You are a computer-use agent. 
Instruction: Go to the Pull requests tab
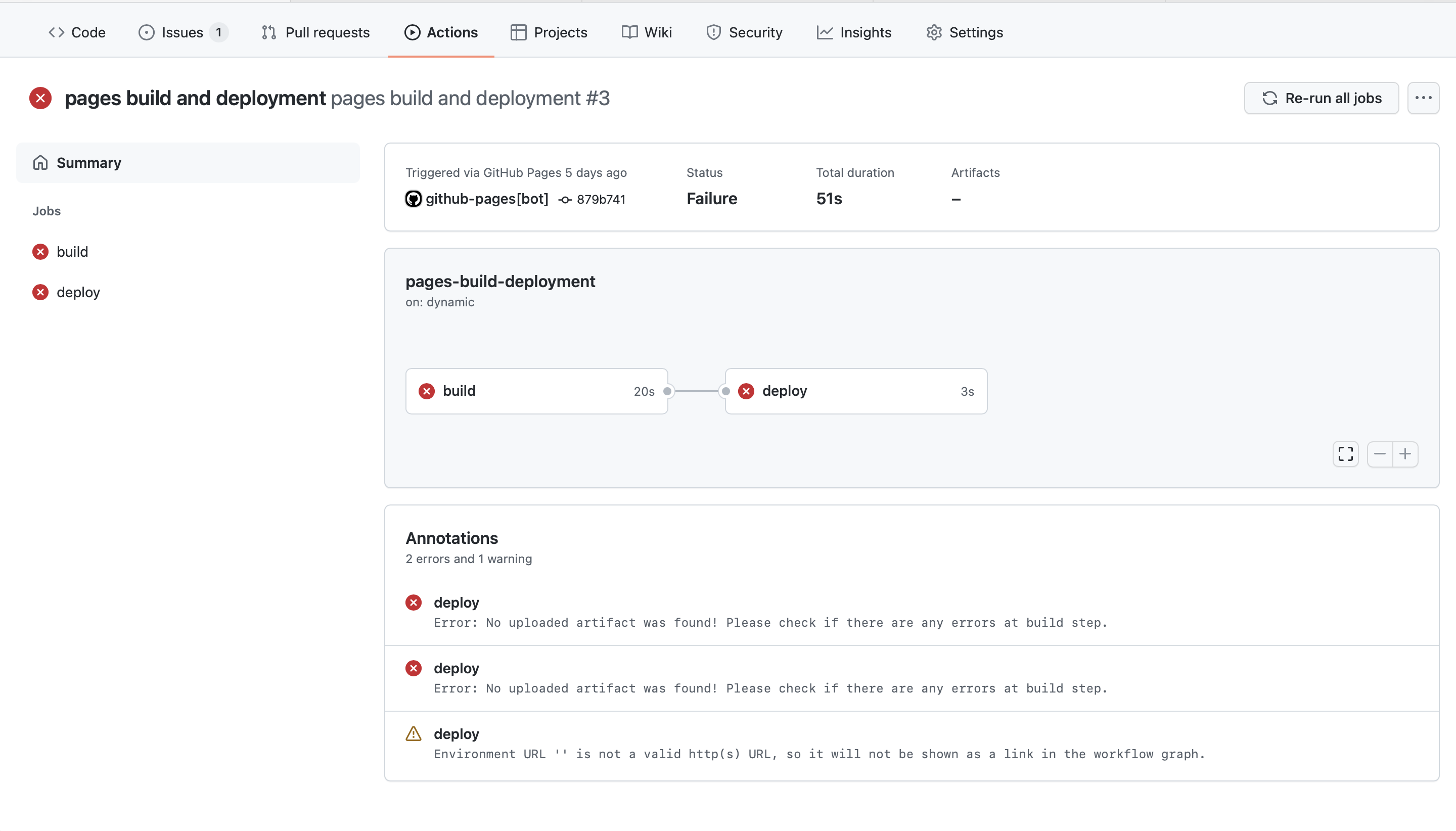click(x=315, y=32)
